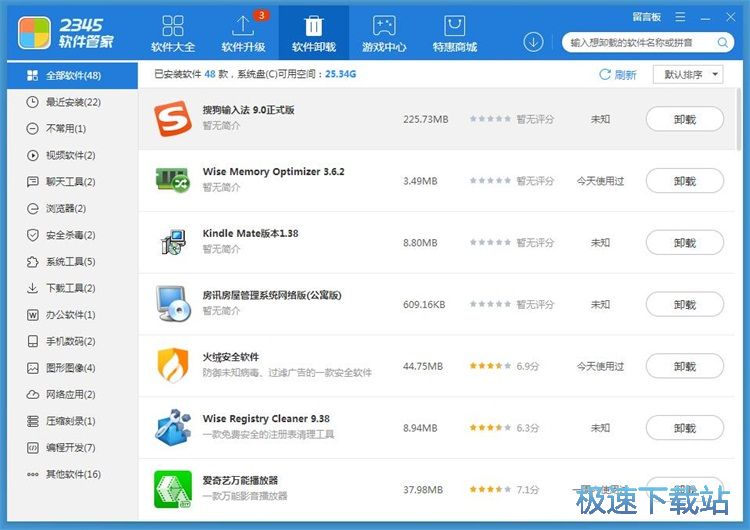Image resolution: width=750 pixels, height=530 pixels.
Task: Click the search magnifier icon
Action: click(723, 43)
